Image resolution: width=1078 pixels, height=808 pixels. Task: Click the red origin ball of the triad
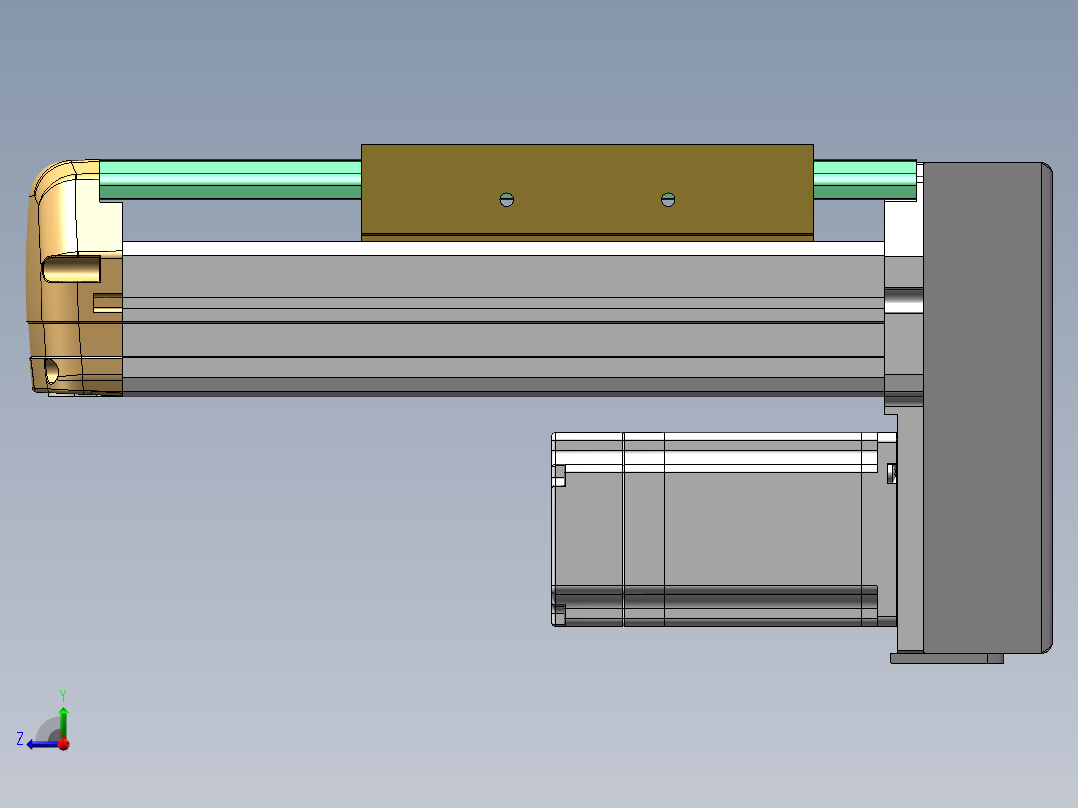[64, 744]
